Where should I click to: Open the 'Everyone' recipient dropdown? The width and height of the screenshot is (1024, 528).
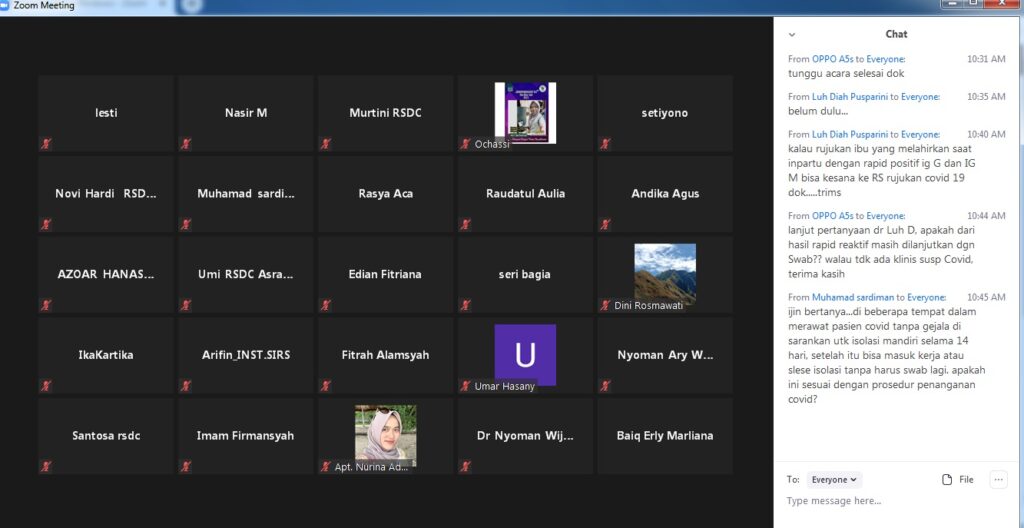(834, 480)
